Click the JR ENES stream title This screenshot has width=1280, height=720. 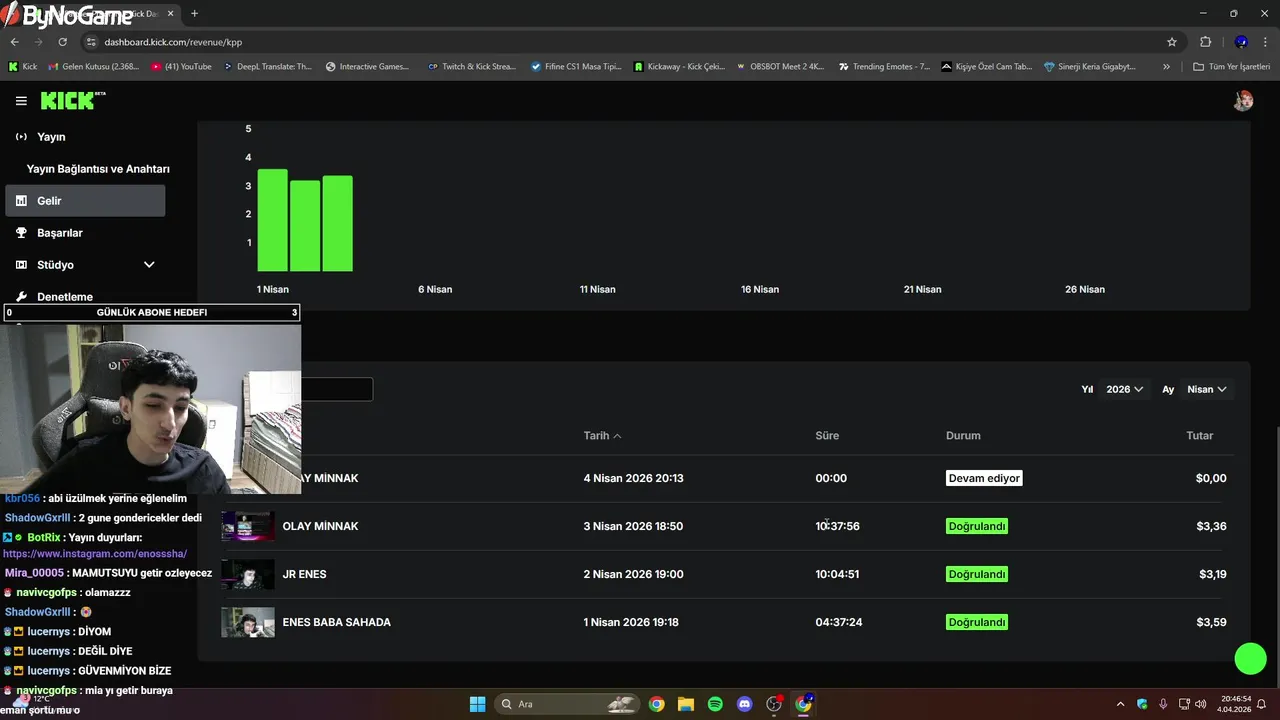(x=304, y=574)
